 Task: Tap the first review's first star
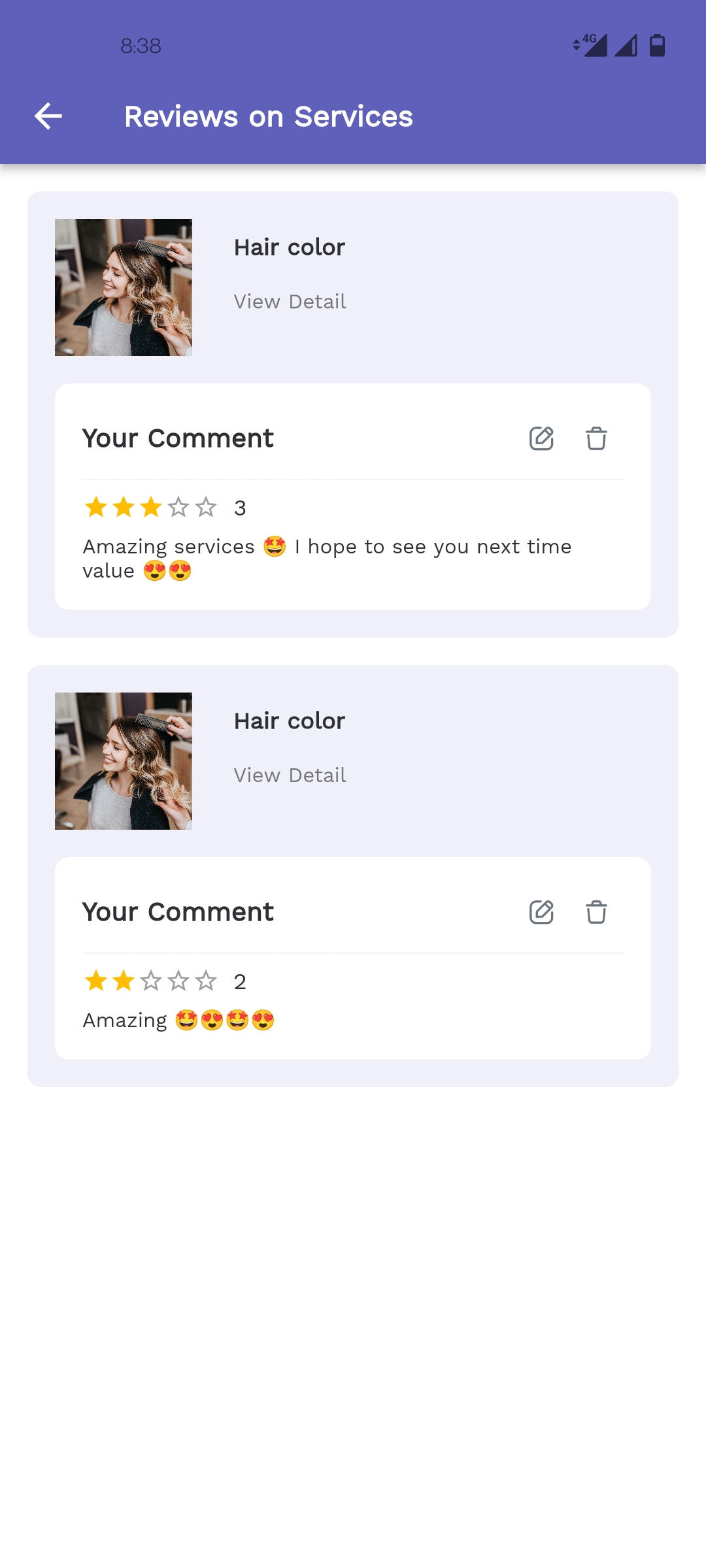point(96,507)
